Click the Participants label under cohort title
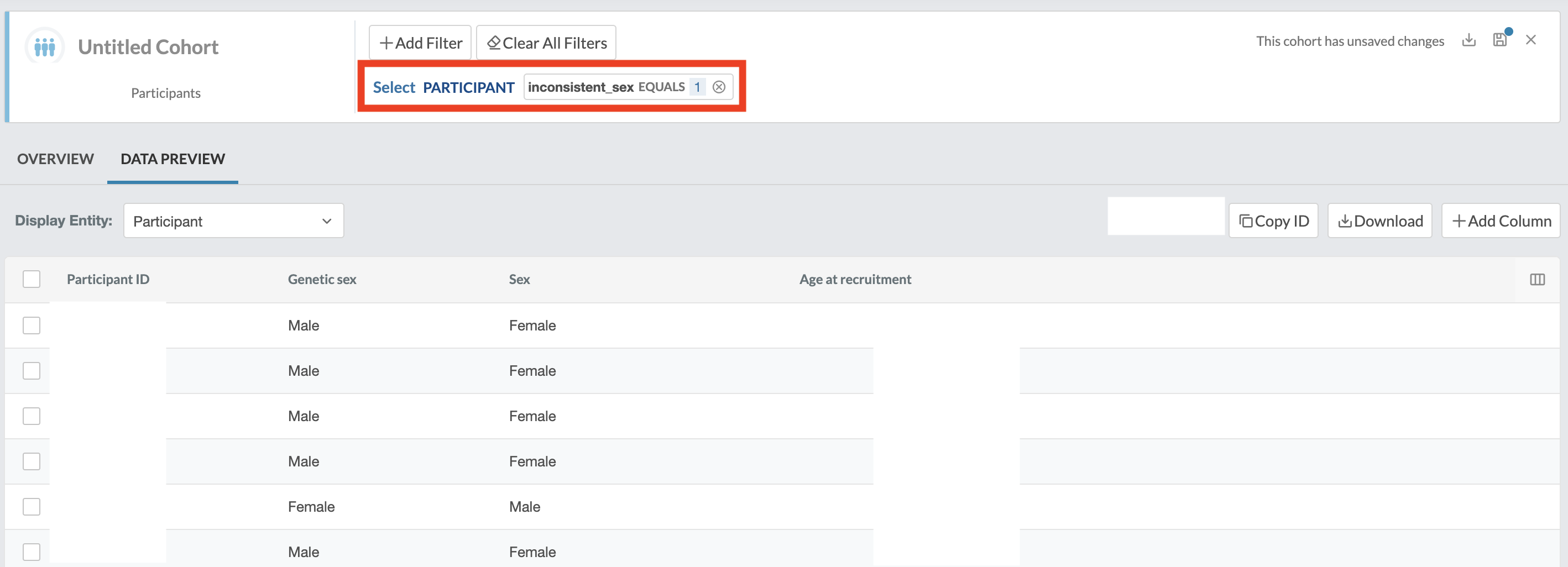1568x567 pixels. [x=165, y=93]
